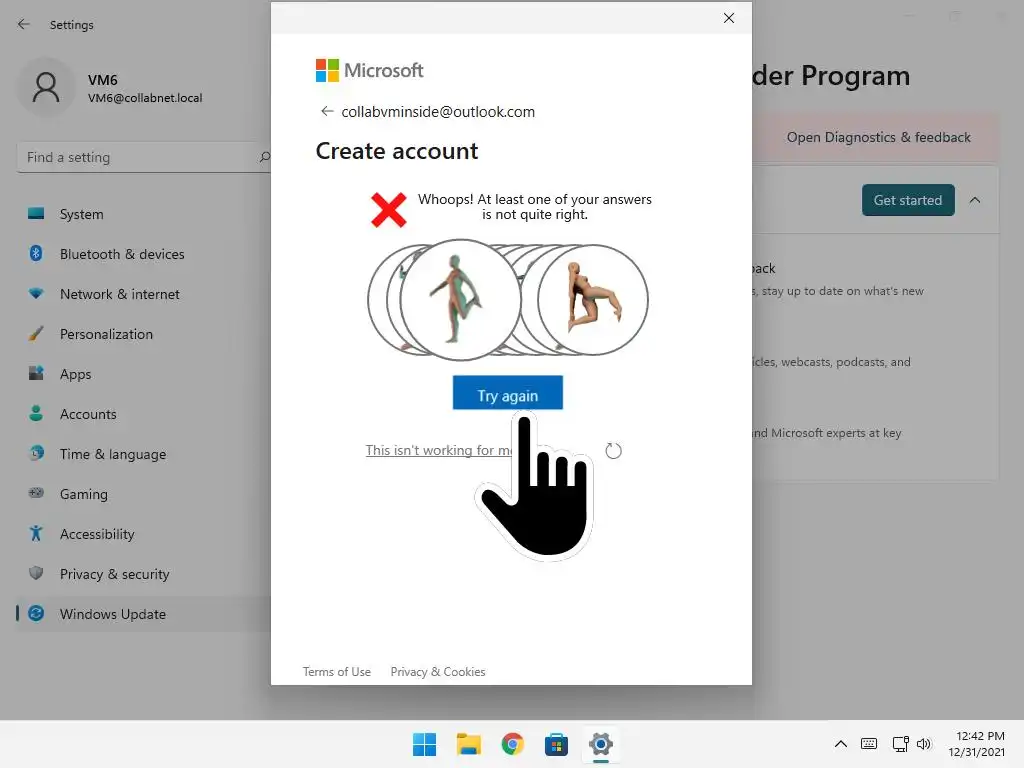1024x768 pixels.
Task: Click the Apps icon in sidebar
Action: click(x=36, y=374)
